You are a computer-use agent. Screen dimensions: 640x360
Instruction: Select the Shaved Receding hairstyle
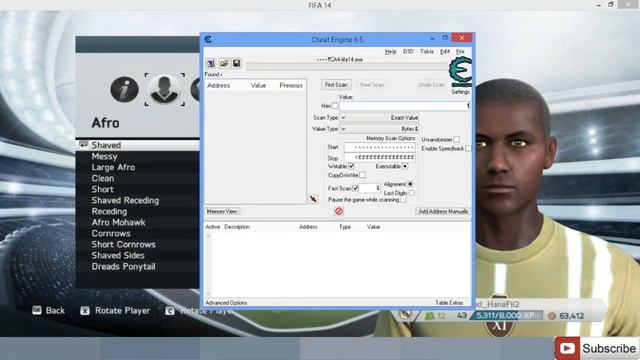tap(138, 200)
